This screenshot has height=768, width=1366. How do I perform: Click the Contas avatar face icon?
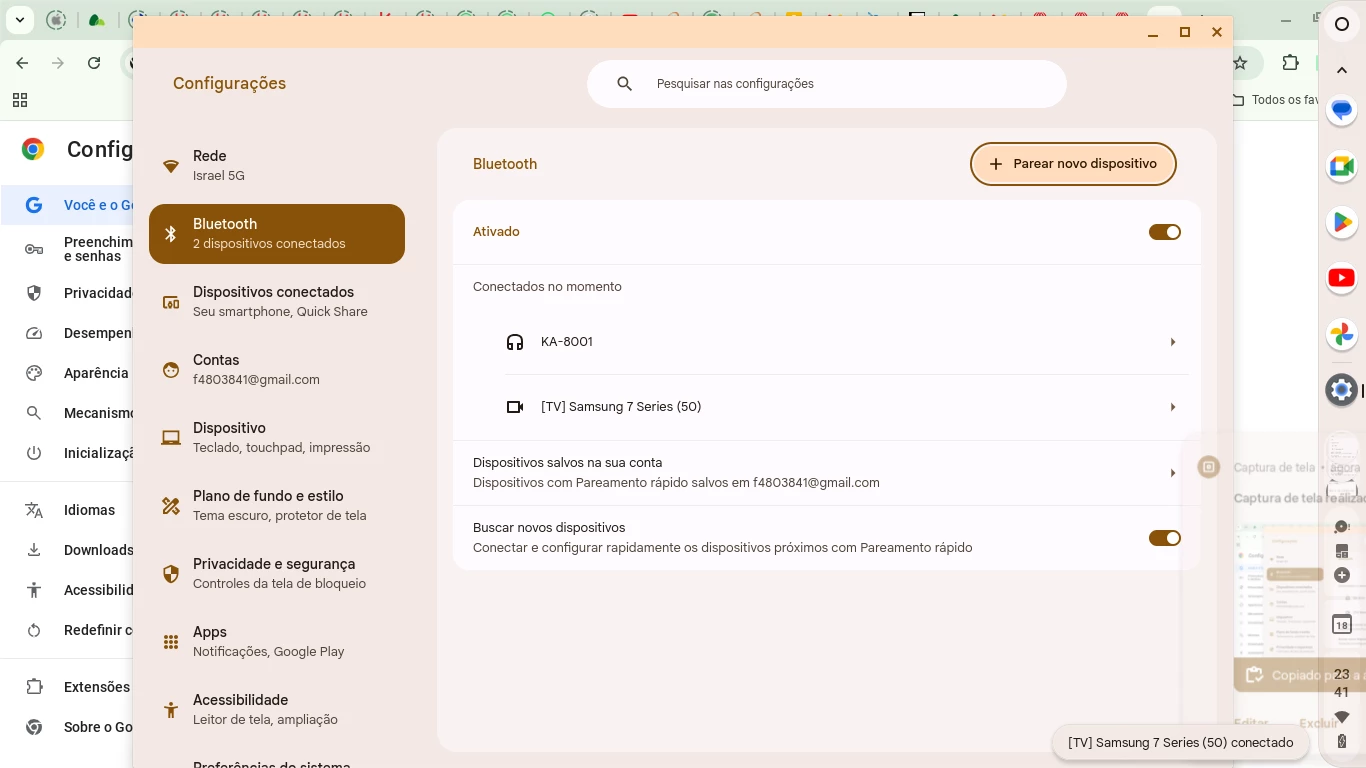(x=171, y=370)
